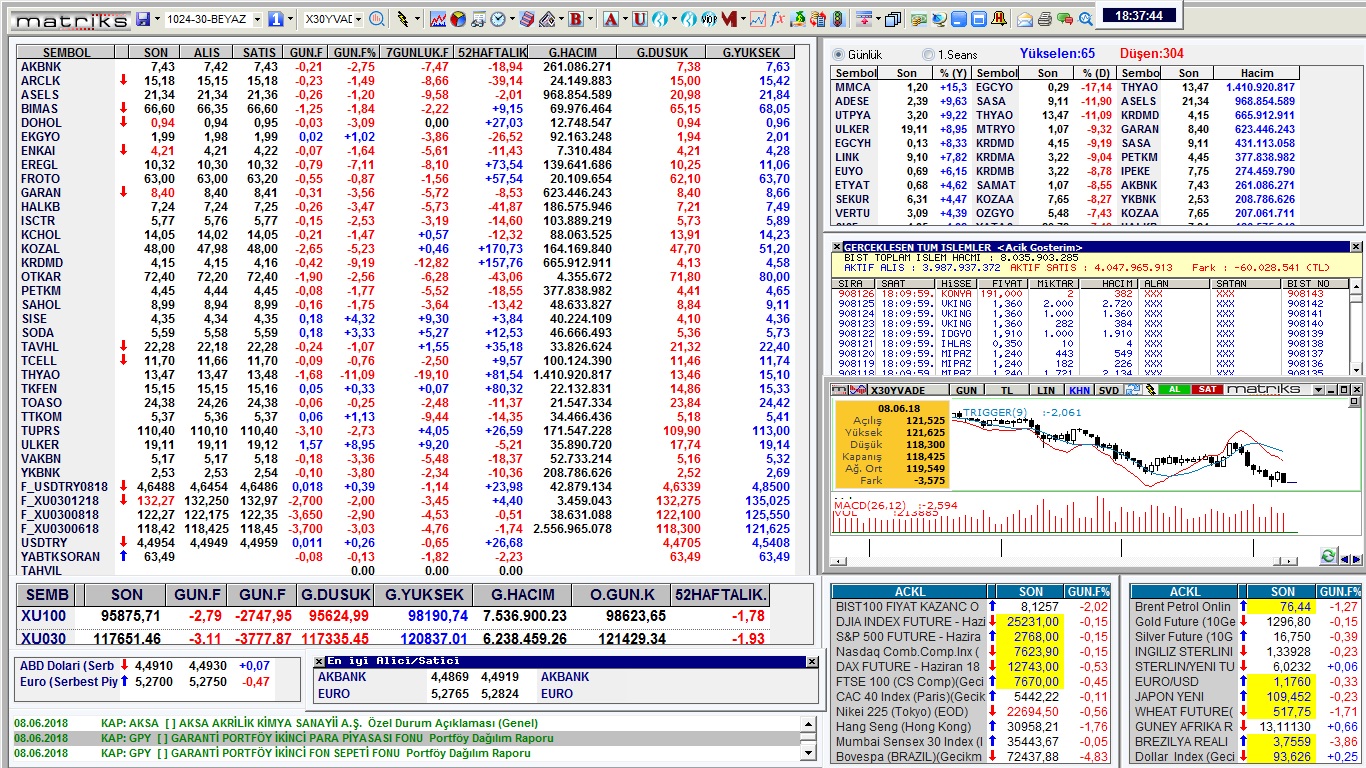
Task: Click the trades panel scrollbar down arrow
Action: pyautogui.click(x=1357, y=369)
